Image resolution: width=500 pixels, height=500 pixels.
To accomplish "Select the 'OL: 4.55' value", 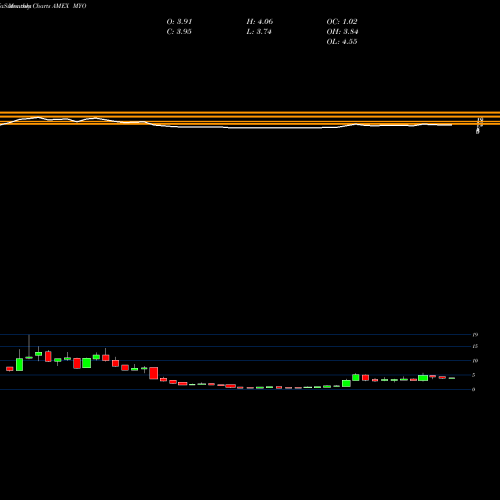I will click(342, 42).
